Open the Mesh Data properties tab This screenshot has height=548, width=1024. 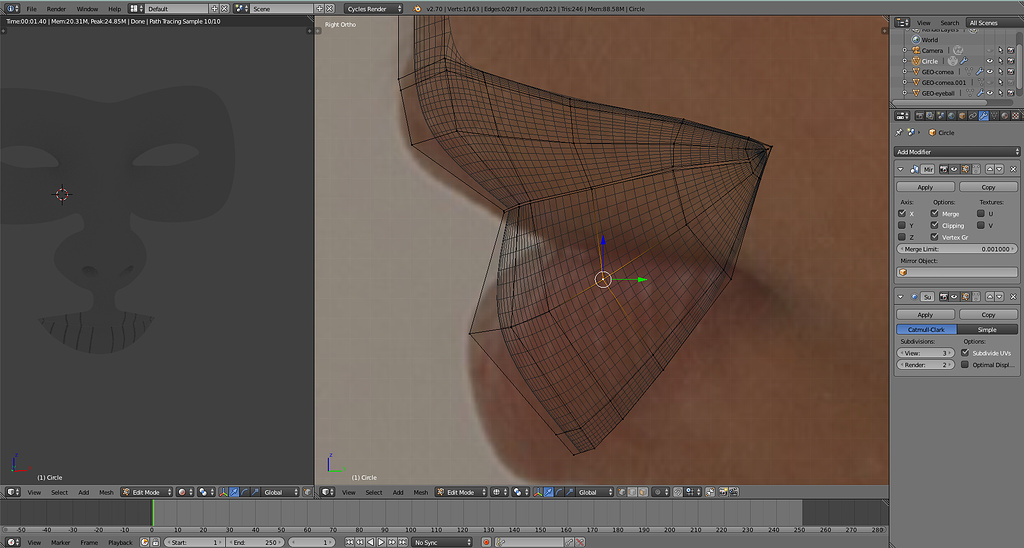coord(995,116)
